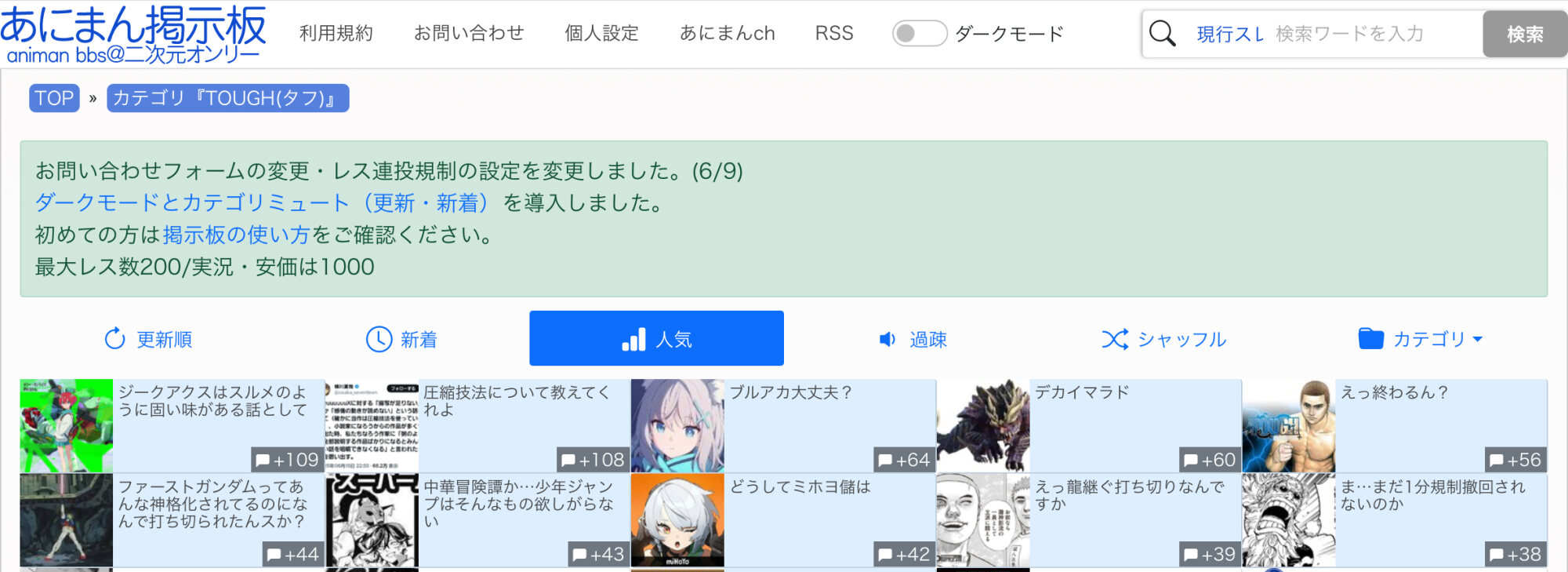Open the ブルアカ大丈夫？ thread thumbnail
Image resolution: width=1568 pixels, height=572 pixels.
(x=677, y=426)
